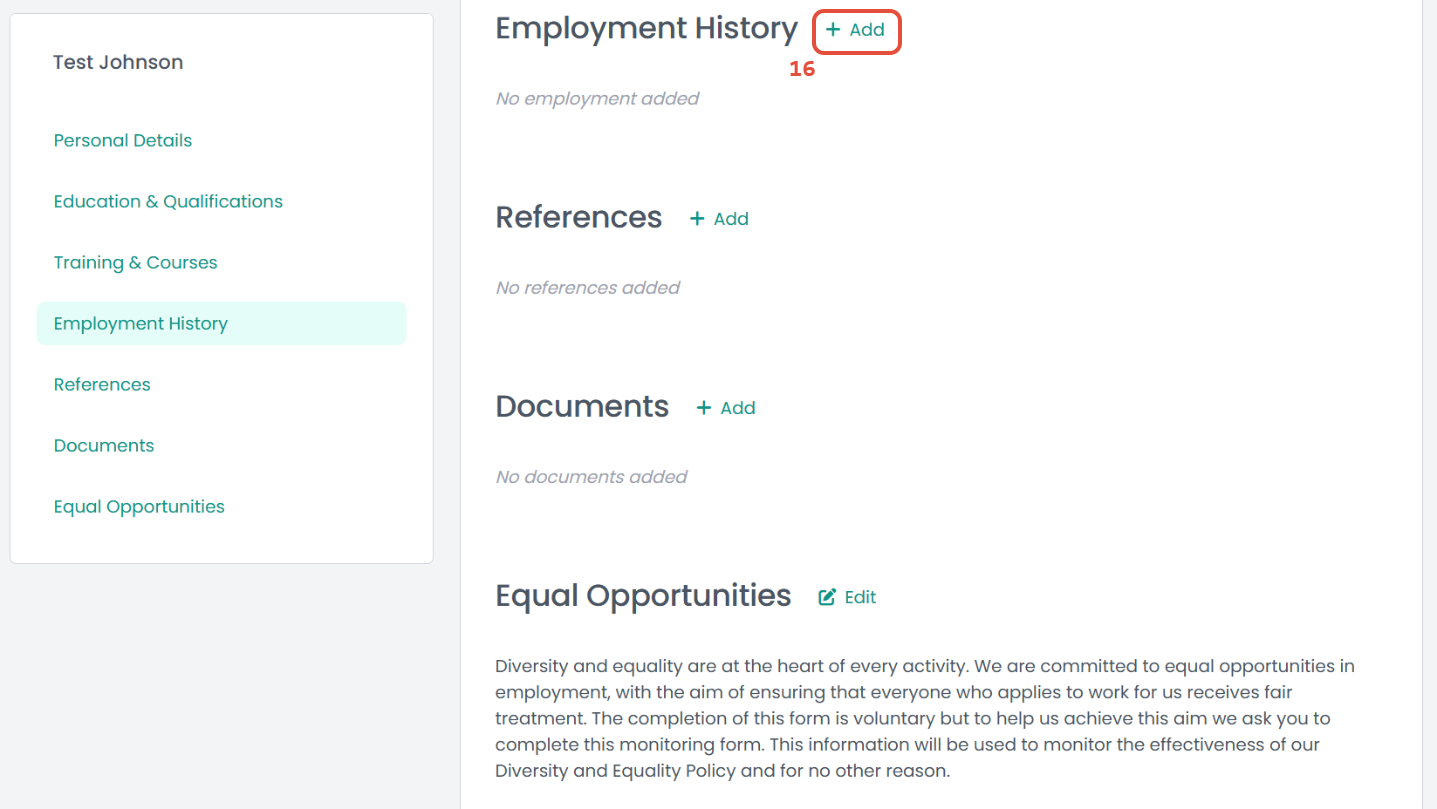Image resolution: width=1437 pixels, height=809 pixels.
Task: Click the References main section heading
Action: [578, 217]
